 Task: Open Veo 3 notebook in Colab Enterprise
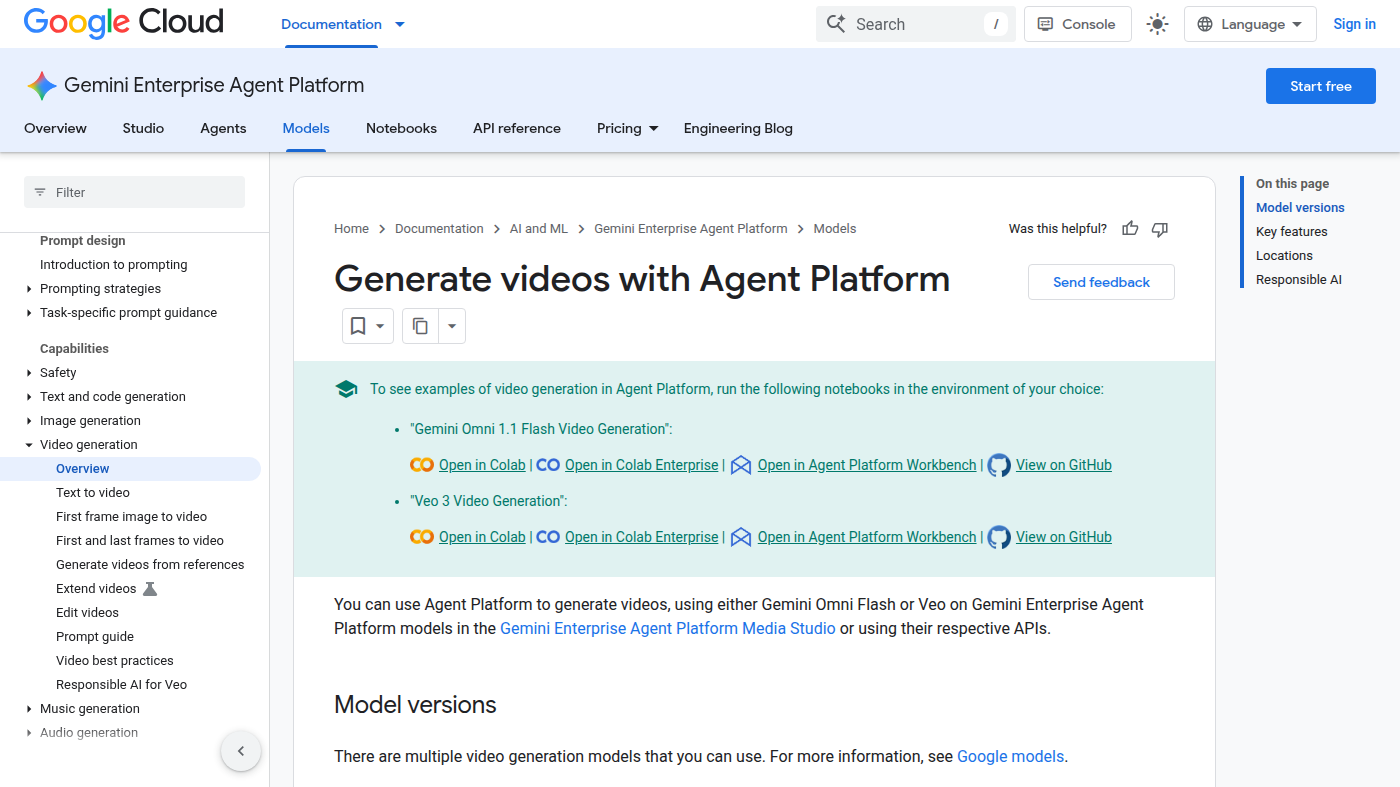point(641,537)
